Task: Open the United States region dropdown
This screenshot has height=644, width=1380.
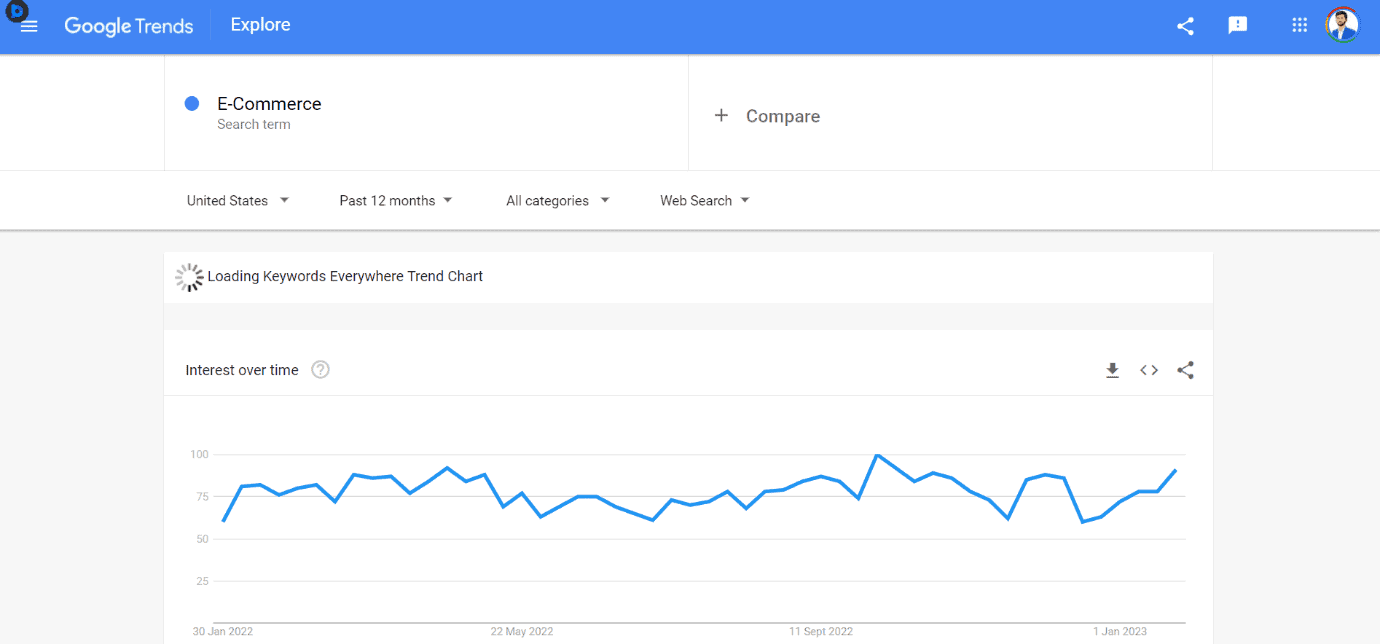Action: tap(237, 200)
